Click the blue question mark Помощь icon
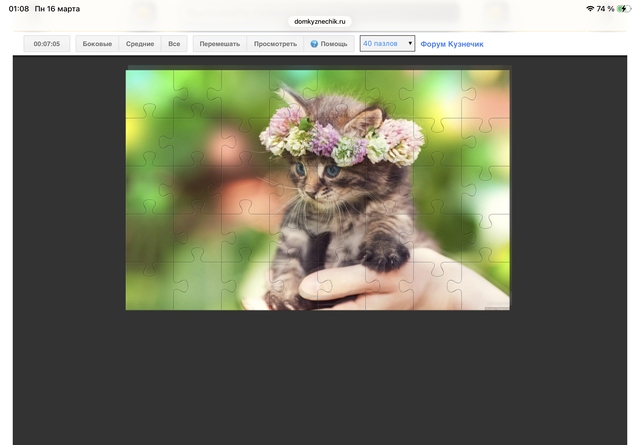 (x=314, y=44)
